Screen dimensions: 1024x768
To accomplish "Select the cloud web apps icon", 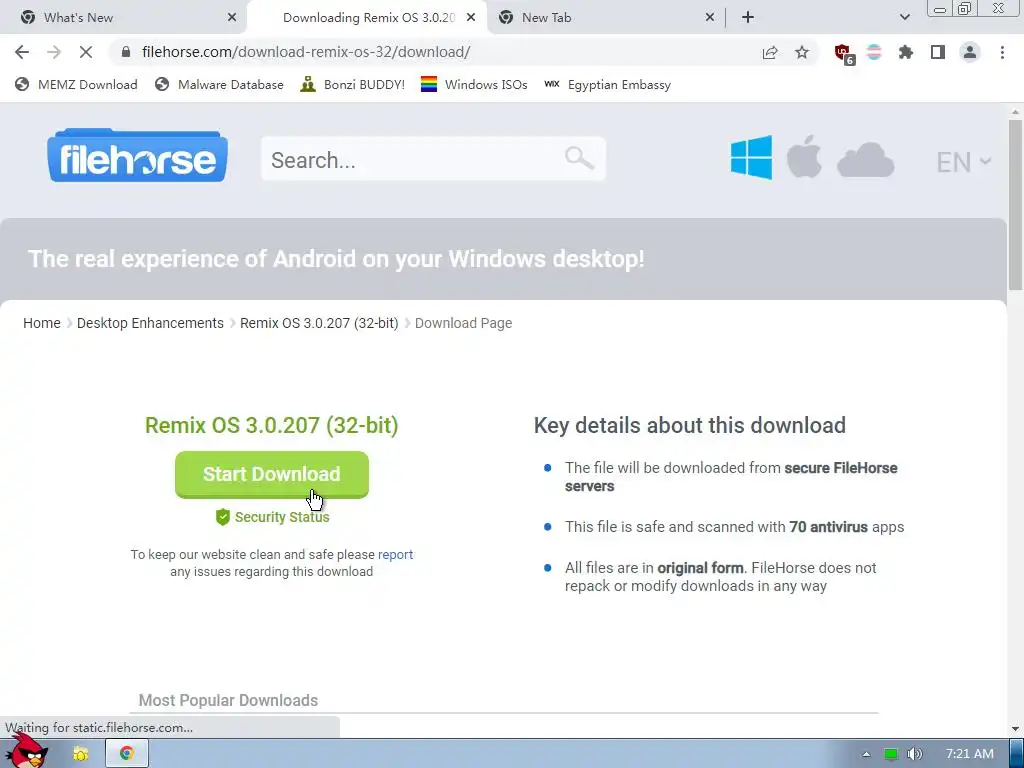I will [865, 160].
